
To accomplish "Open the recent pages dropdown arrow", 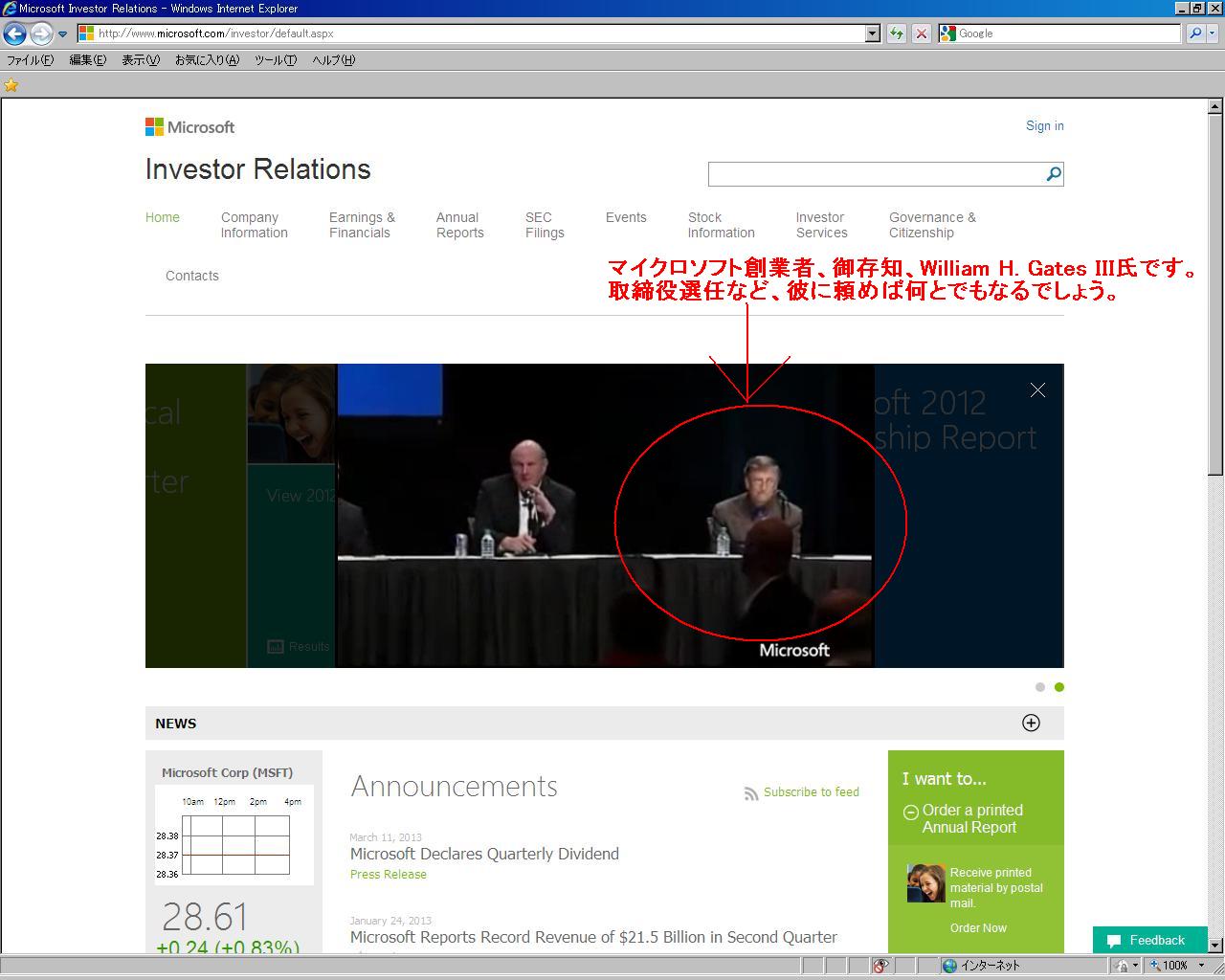I will (x=62, y=33).
